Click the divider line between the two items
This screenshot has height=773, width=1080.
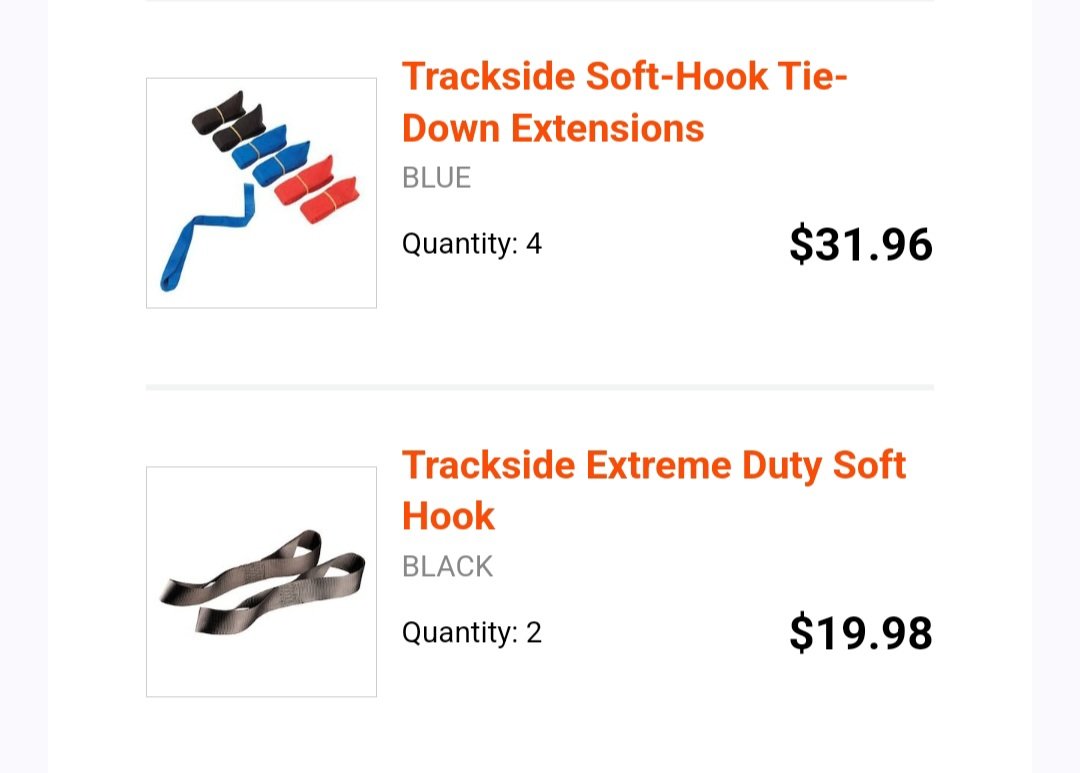tap(540, 387)
